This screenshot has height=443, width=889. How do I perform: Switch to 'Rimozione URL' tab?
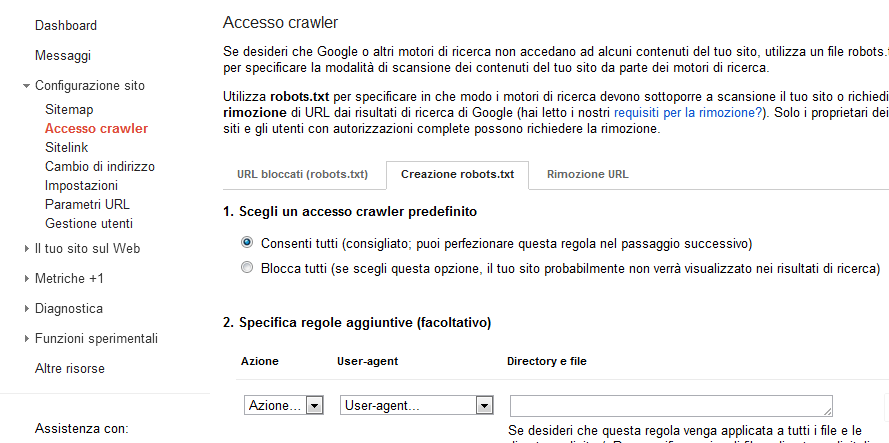587,174
